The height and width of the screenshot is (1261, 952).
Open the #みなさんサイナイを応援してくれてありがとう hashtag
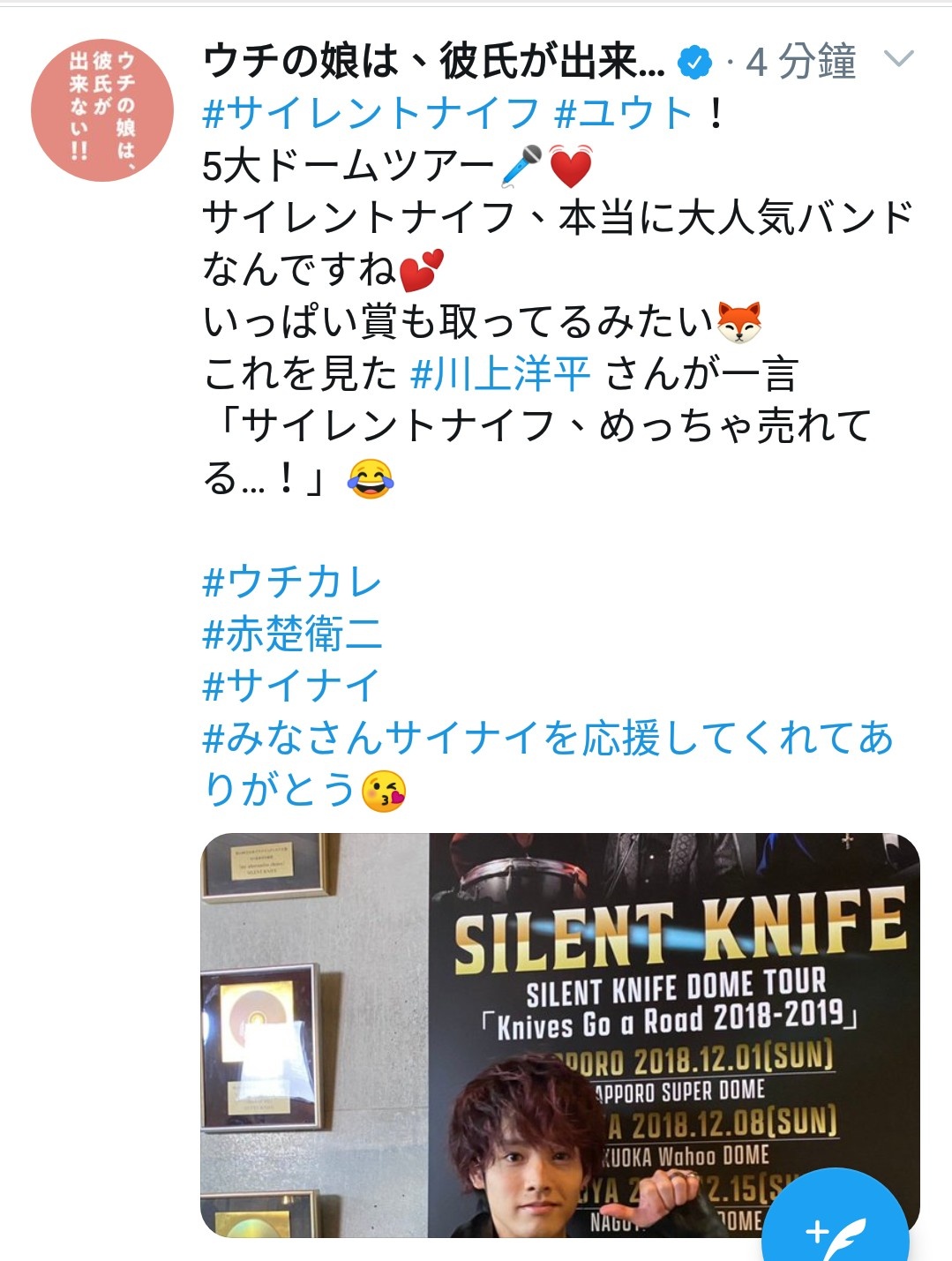coord(548,762)
